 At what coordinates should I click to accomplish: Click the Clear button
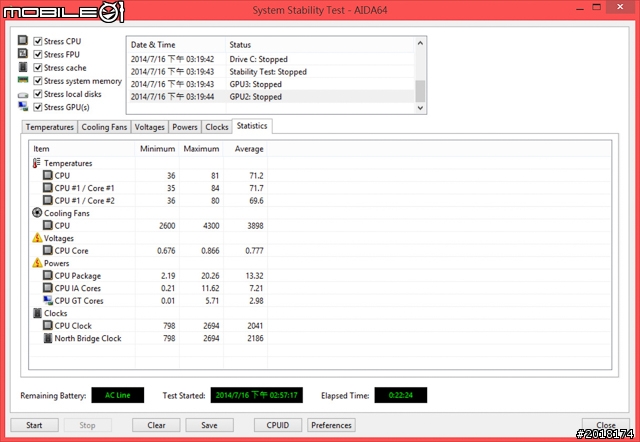pyautogui.click(x=156, y=425)
